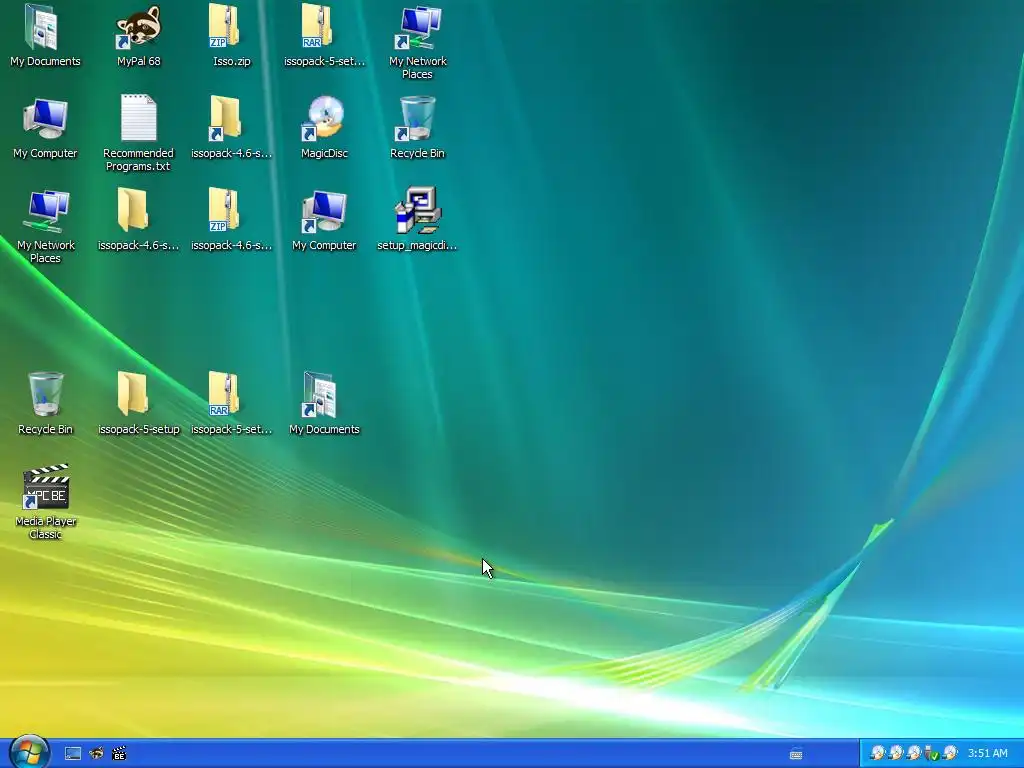
Task: Launch MPC-BE from Quick Launch bar
Action: 119,754
